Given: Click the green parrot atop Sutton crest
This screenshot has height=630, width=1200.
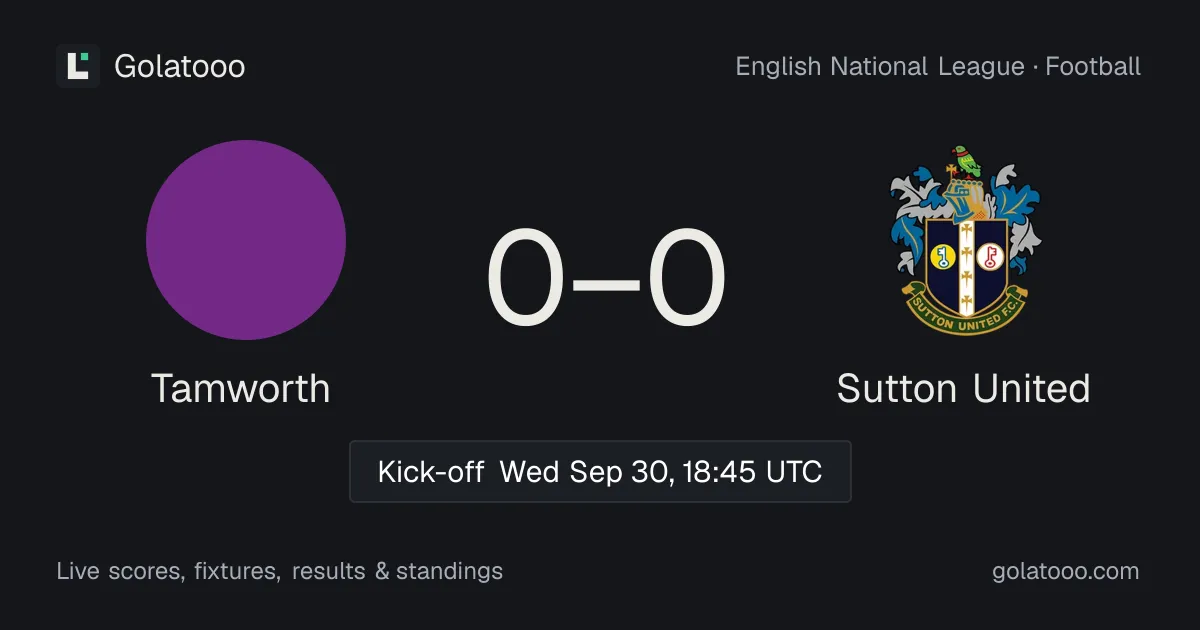Looking at the screenshot, I should point(965,161).
